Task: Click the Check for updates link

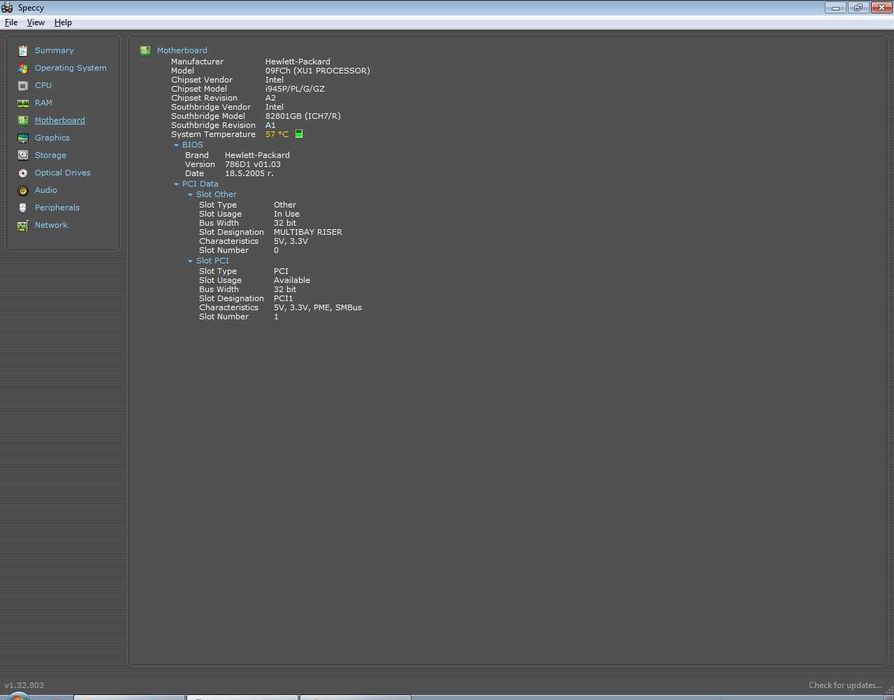Action: 845,685
